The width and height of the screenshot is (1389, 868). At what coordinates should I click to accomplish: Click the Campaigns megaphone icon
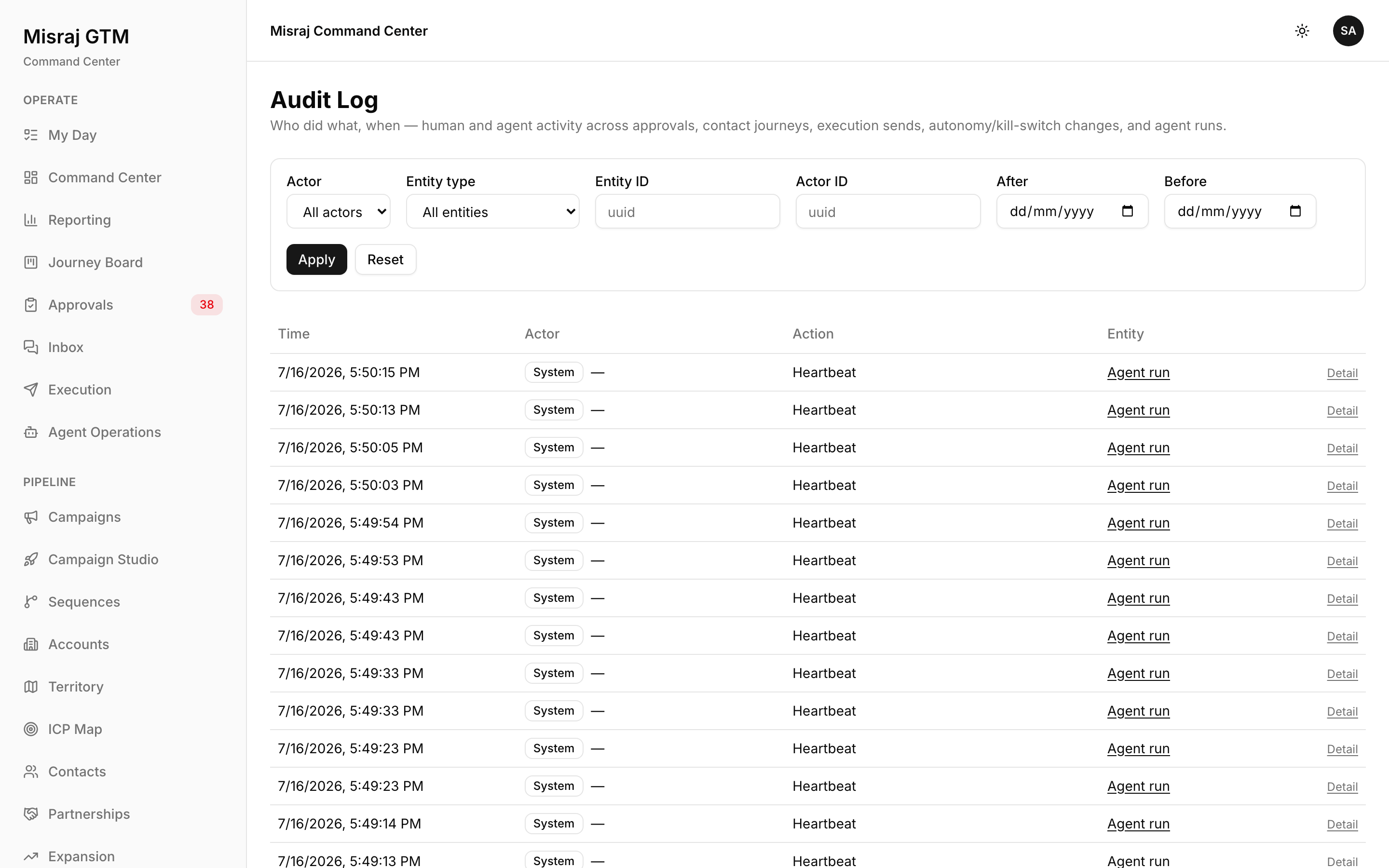31,517
